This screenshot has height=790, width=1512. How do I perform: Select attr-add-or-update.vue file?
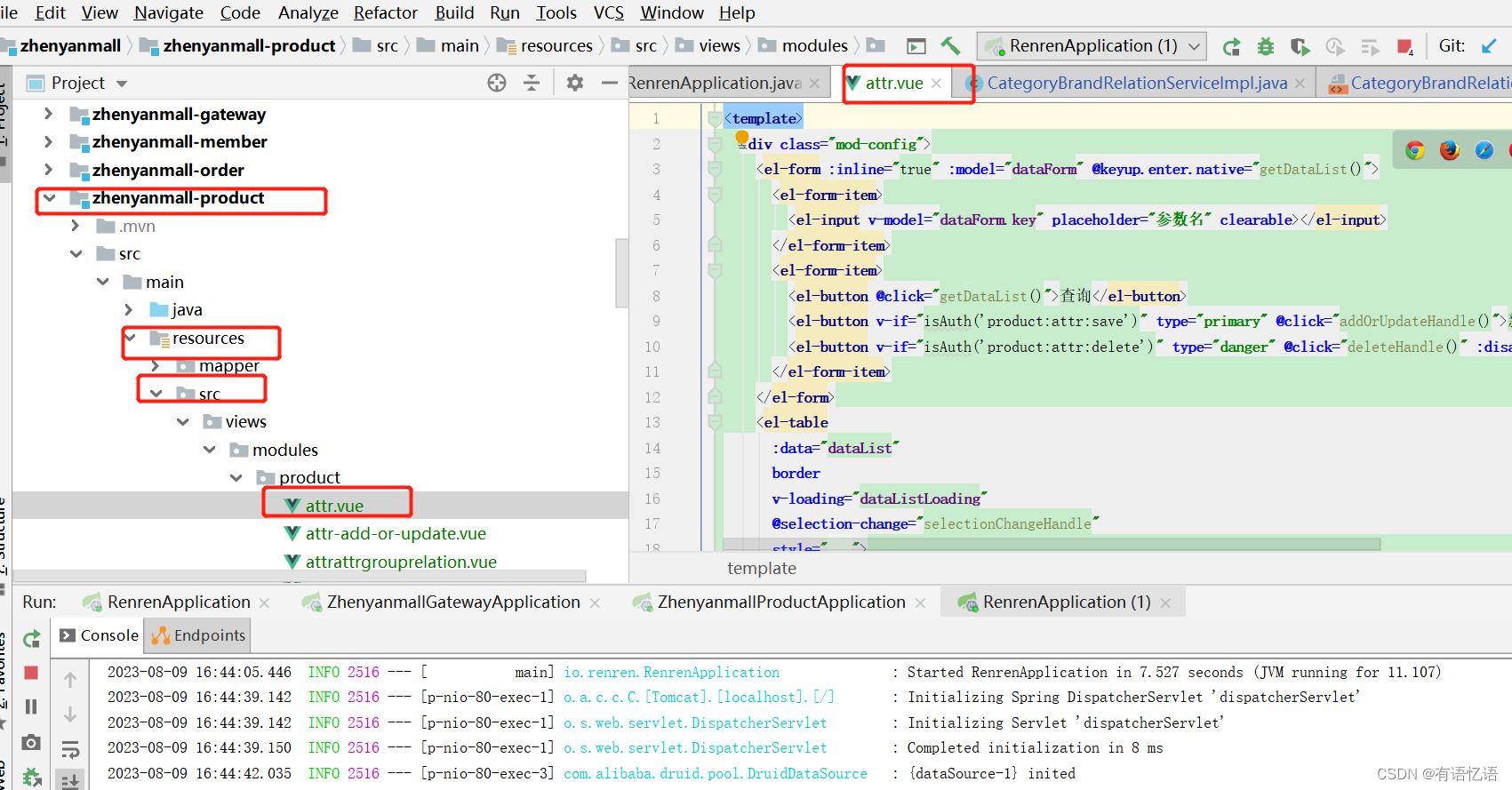(396, 533)
